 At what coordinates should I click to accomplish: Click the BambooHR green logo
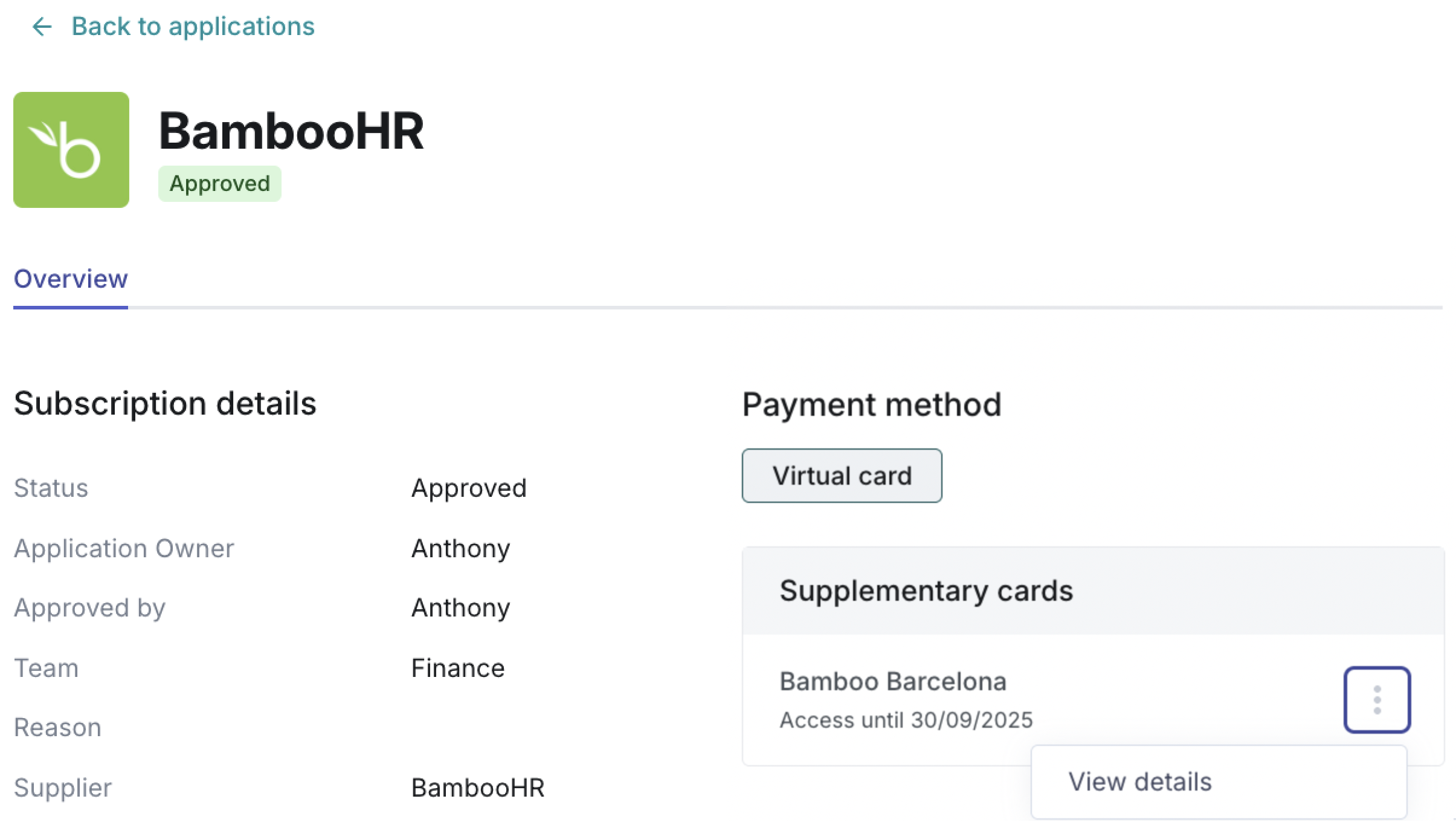(71, 150)
